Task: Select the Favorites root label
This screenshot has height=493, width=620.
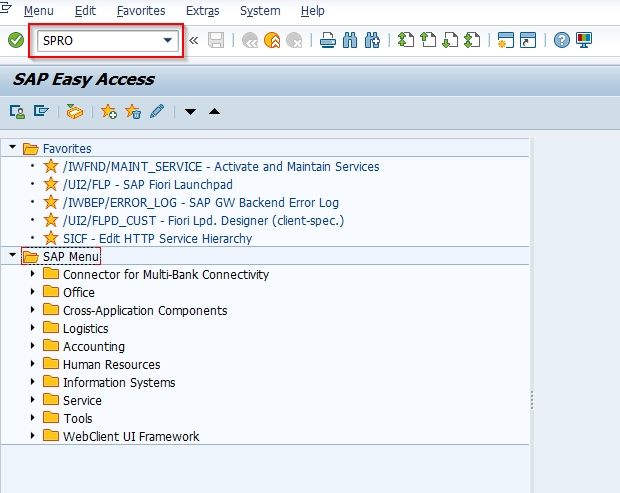Action: pos(67,149)
